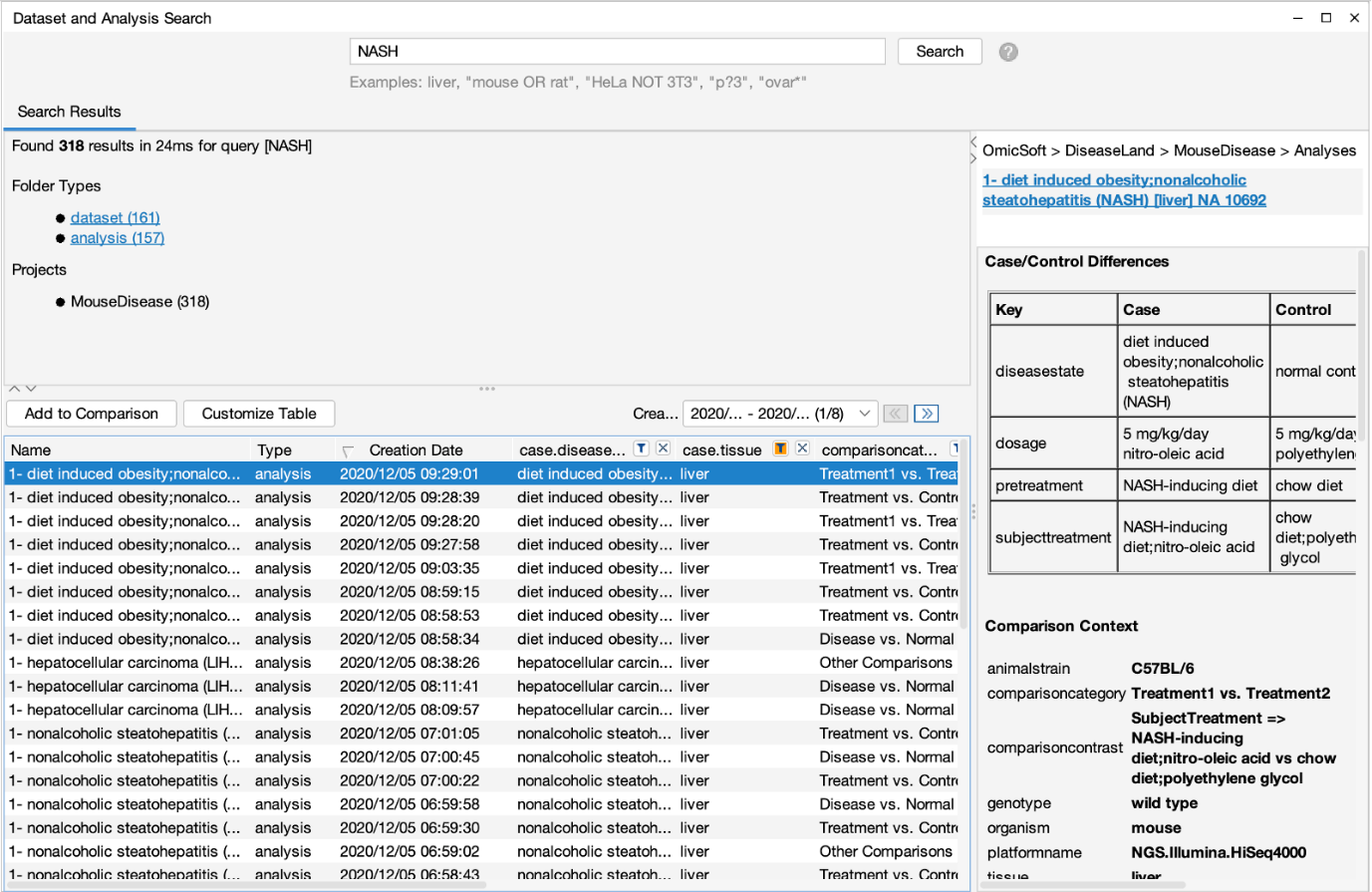Click the wild type genotype value
The width and height of the screenshot is (1372, 892).
[1164, 803]
